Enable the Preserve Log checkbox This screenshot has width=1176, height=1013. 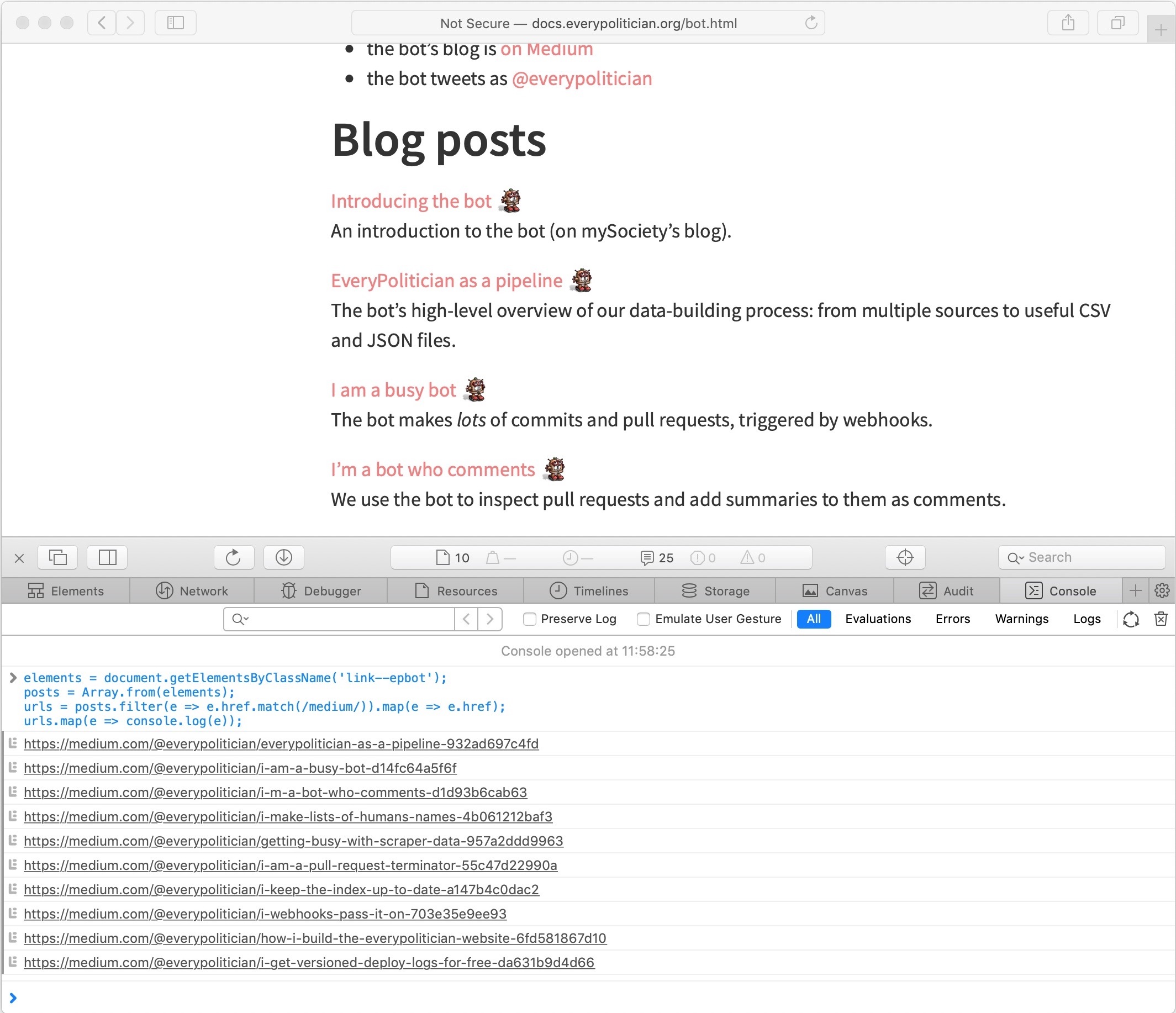point(529,619)
